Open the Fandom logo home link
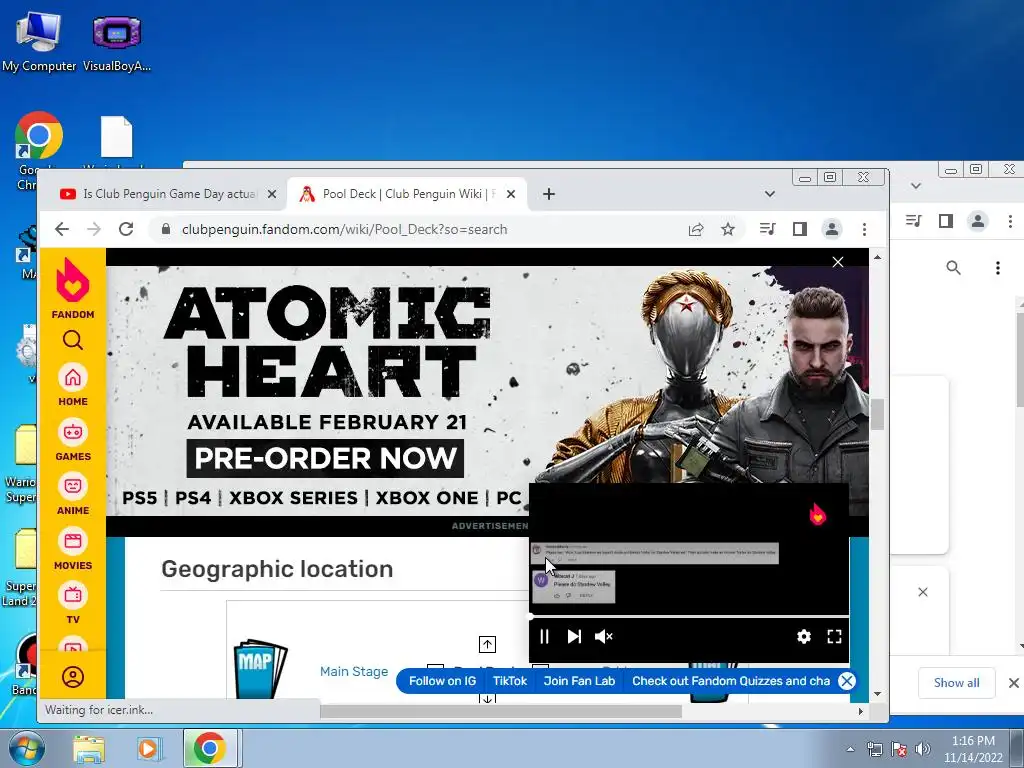 coord(72,288)
